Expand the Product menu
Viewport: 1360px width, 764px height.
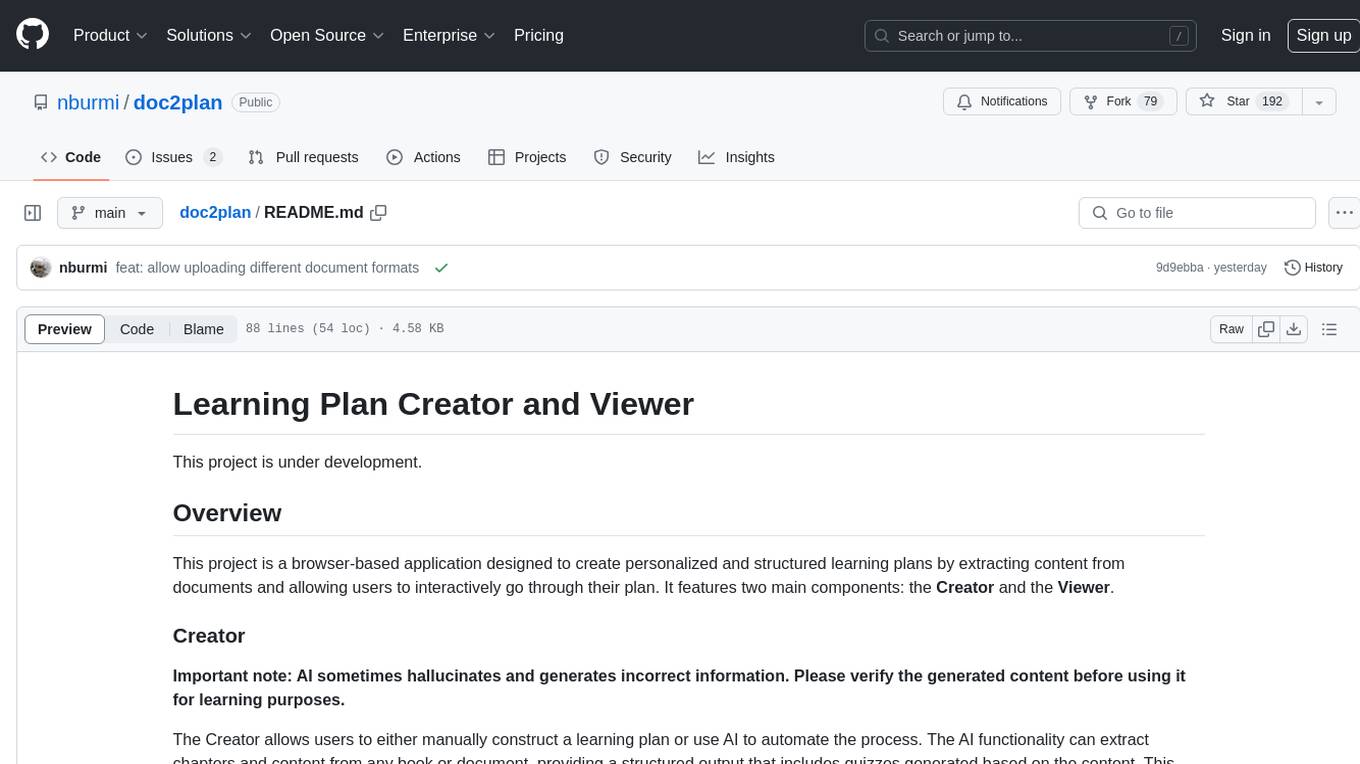(x=110, y=35)
